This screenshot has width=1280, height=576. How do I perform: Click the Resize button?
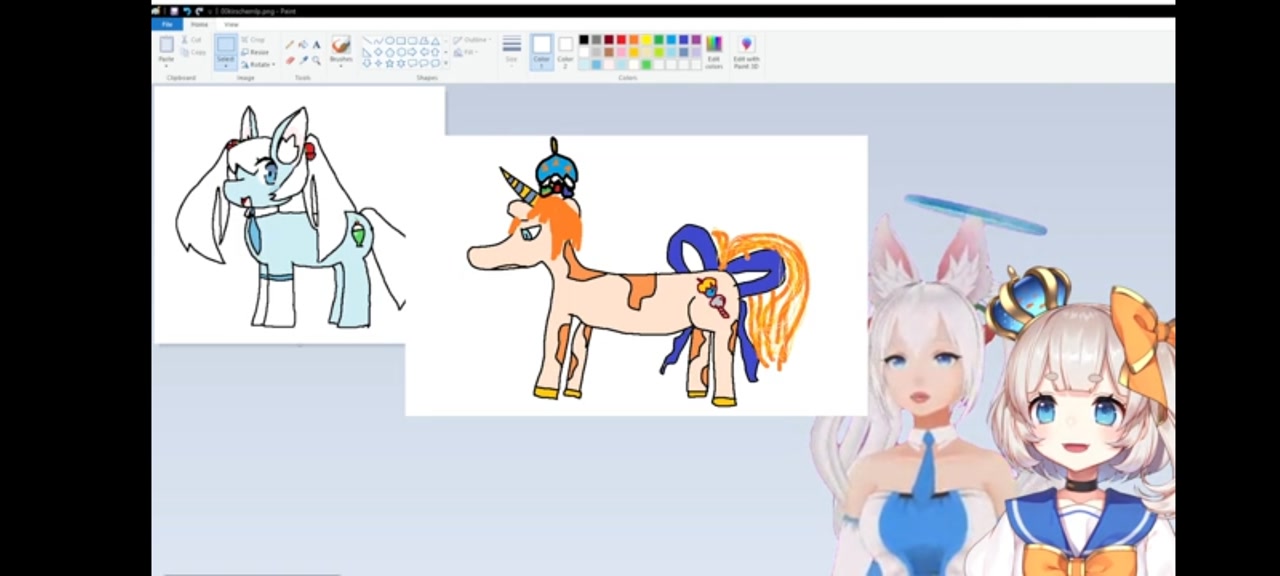(x=257, y=52)
